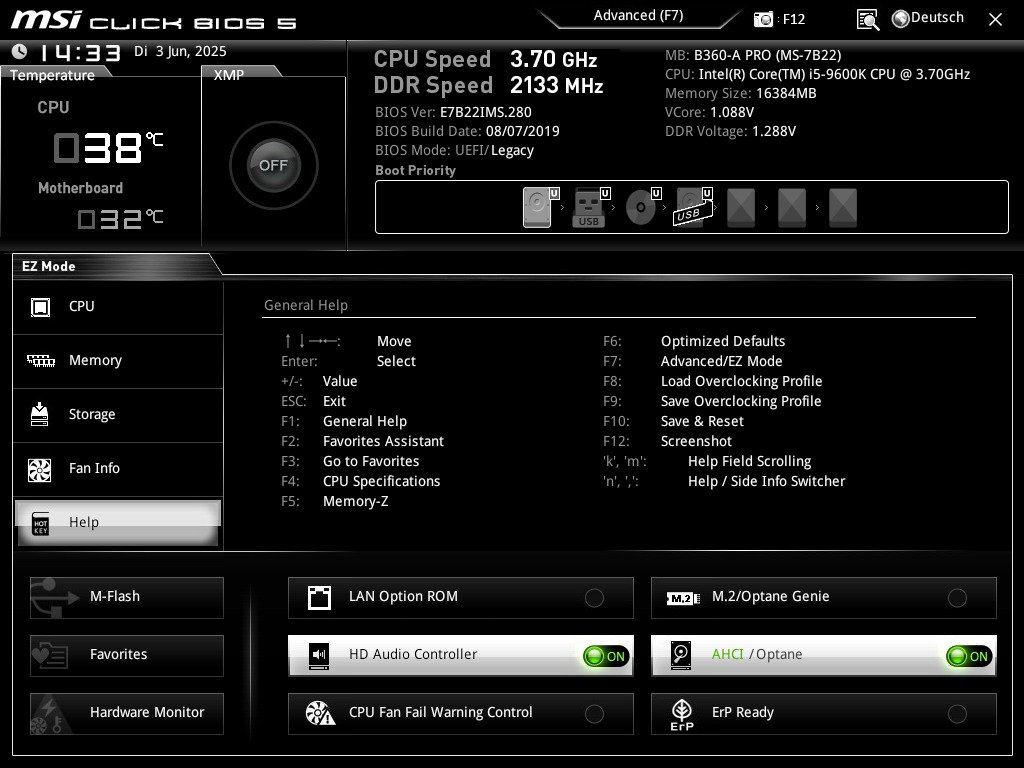Click the date Di 3 Jun, 2025
This screenshot has width=1024, height=768.
pyautogui.click(x=180, y=51)
